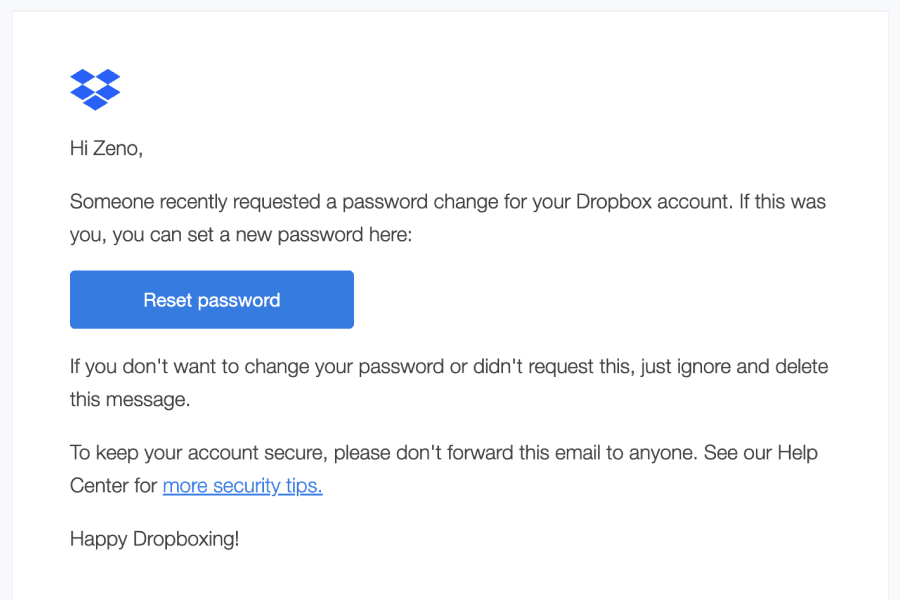Image resolution: width=900 pixels, height=600 pixels.
Task: Click the ignore and delete instruction text
Action: click(x=448, y=382)
